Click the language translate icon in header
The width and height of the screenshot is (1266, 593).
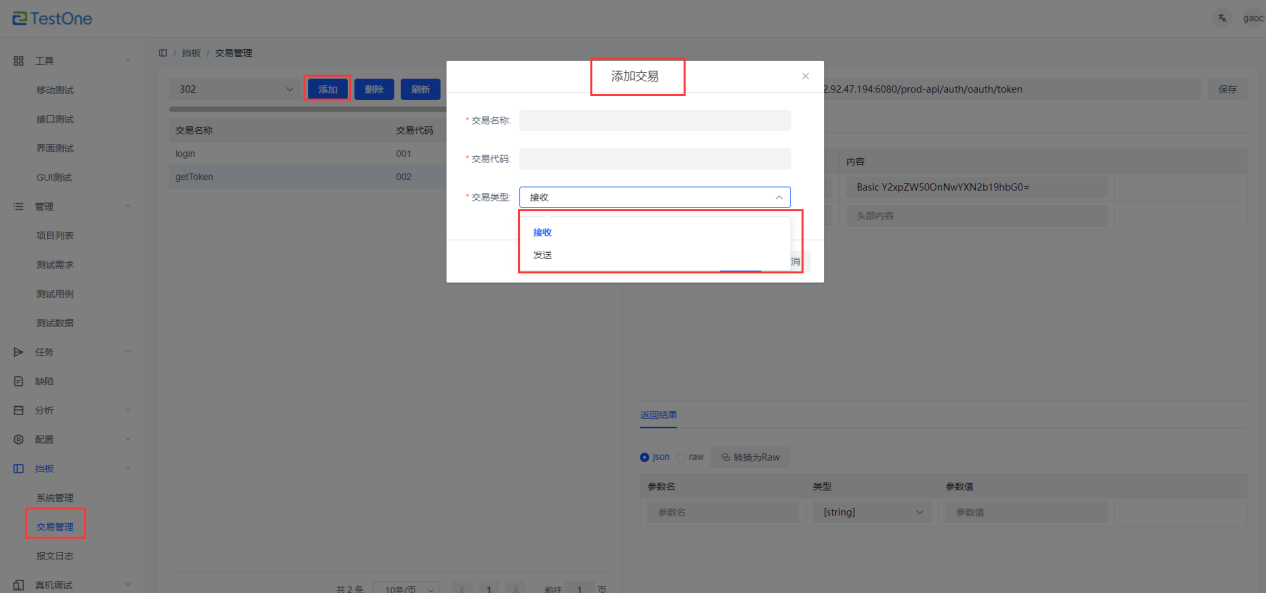point(1222,19)
